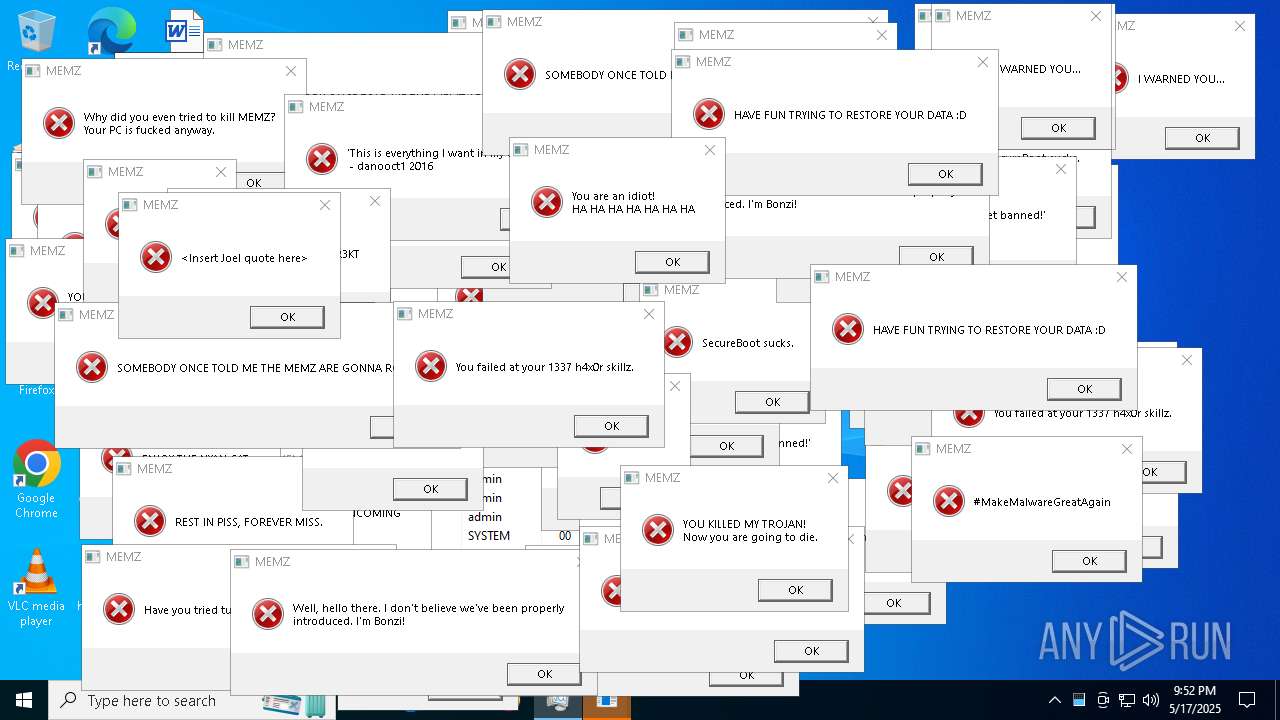
Task: Click the error icon beside 'REST IN PISS, FOREVER MISS.'
Action: pos(150,521)
